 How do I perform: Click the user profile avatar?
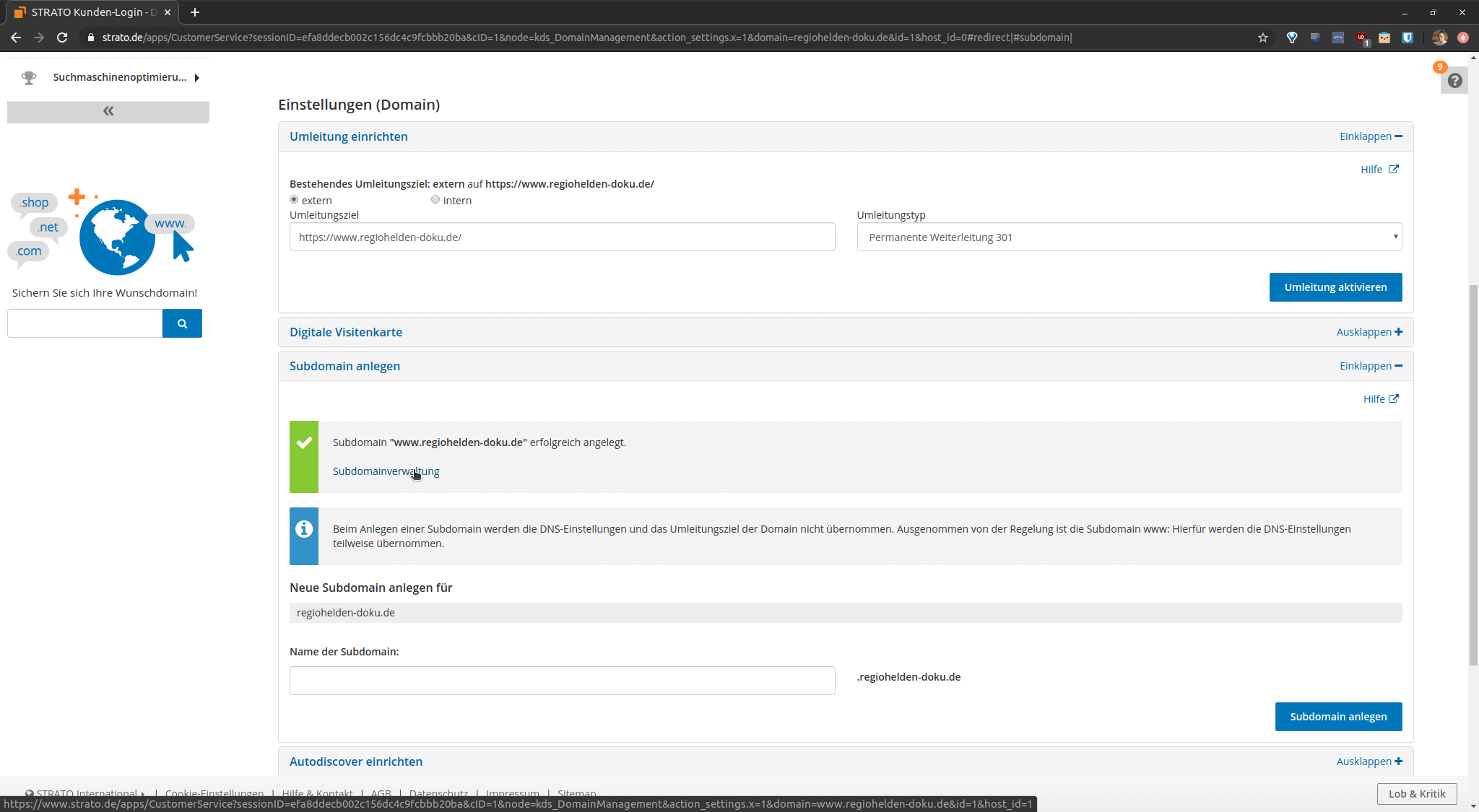[x=1439, y=38]
